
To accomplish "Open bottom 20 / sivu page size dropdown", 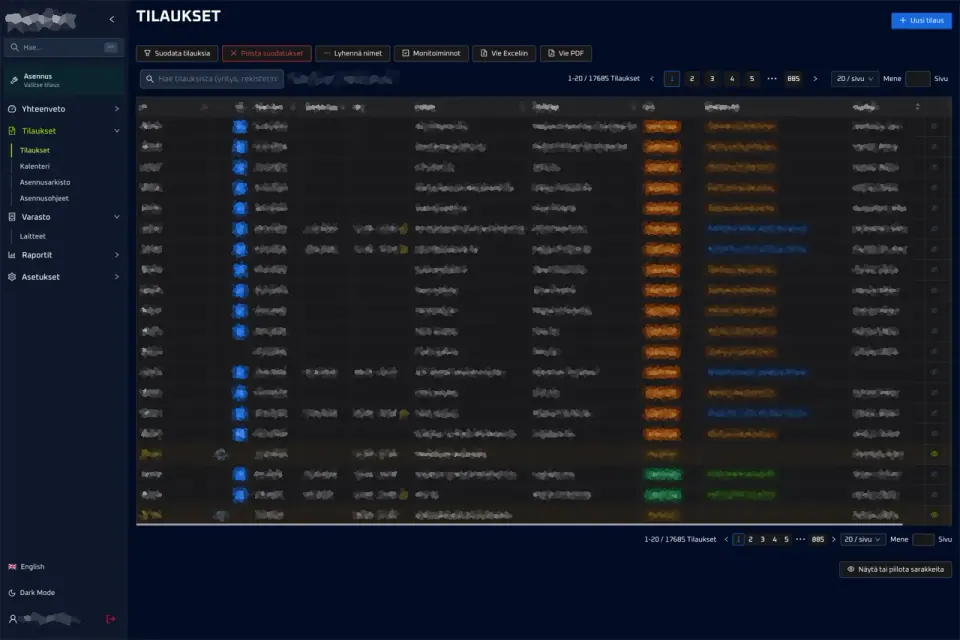I will (x=862, y=540).
